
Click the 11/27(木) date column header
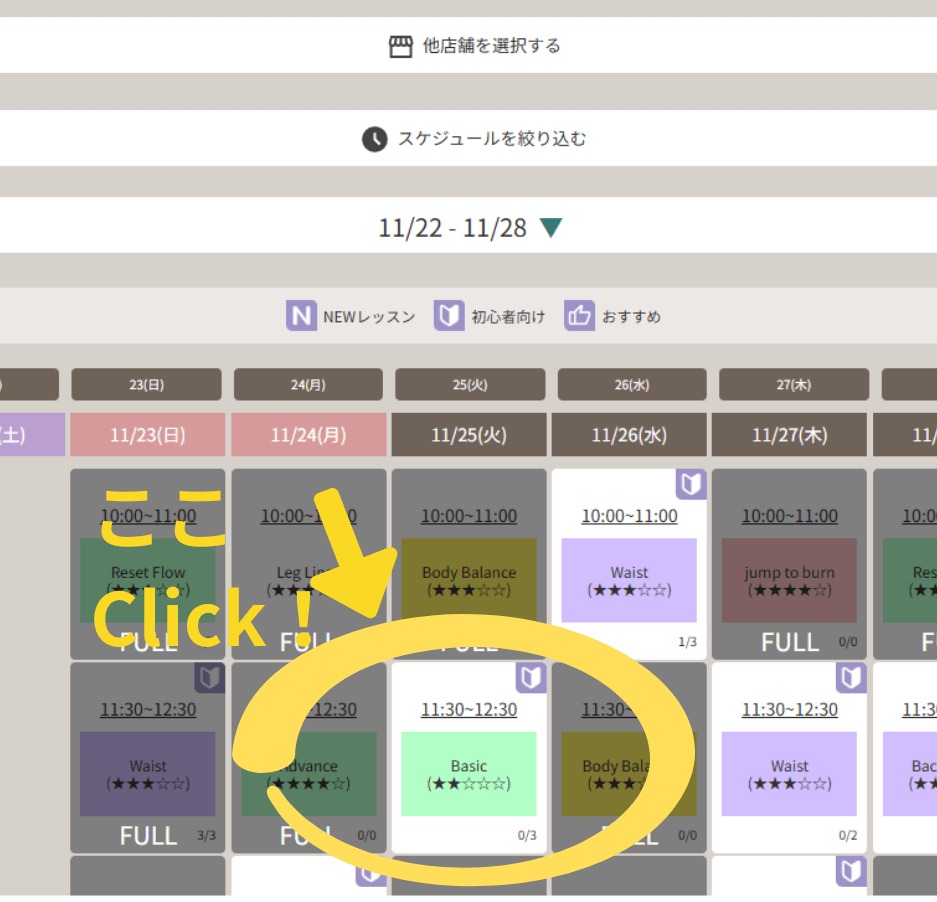(789, 435)
